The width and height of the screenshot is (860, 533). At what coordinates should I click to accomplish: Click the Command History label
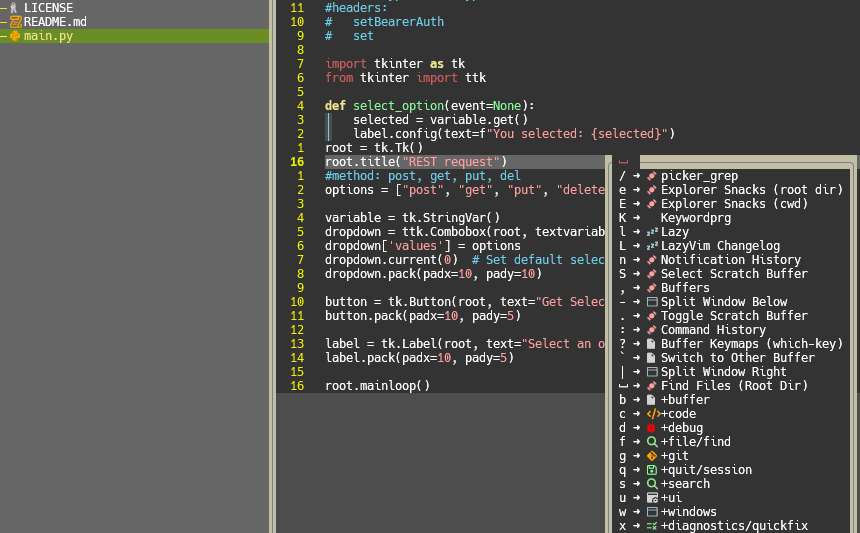pos(713,330)
